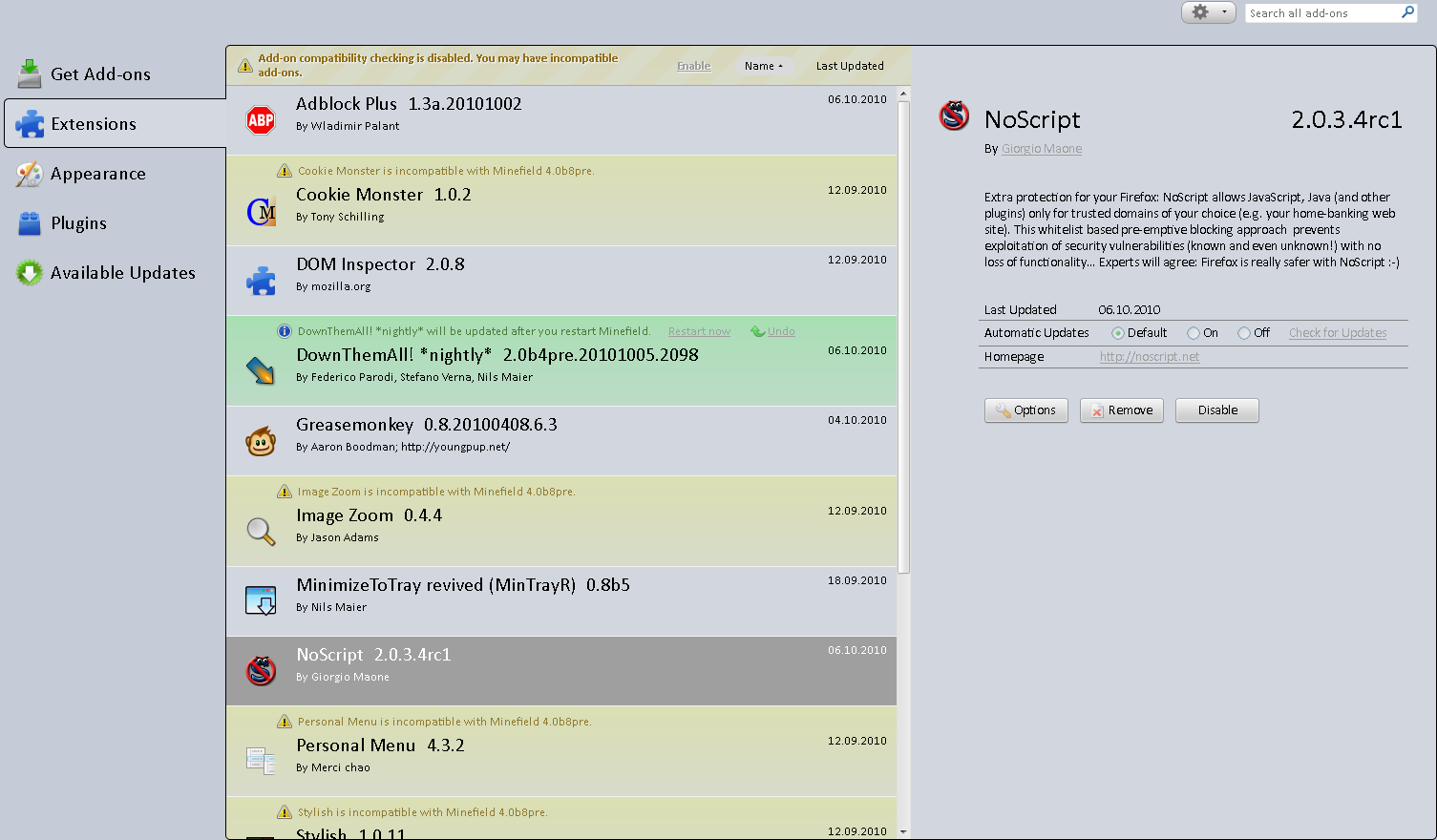
Task: Click the Extensions puzzle piece sidebar icon
Action: pyautogui.click(x=30, y=123)
